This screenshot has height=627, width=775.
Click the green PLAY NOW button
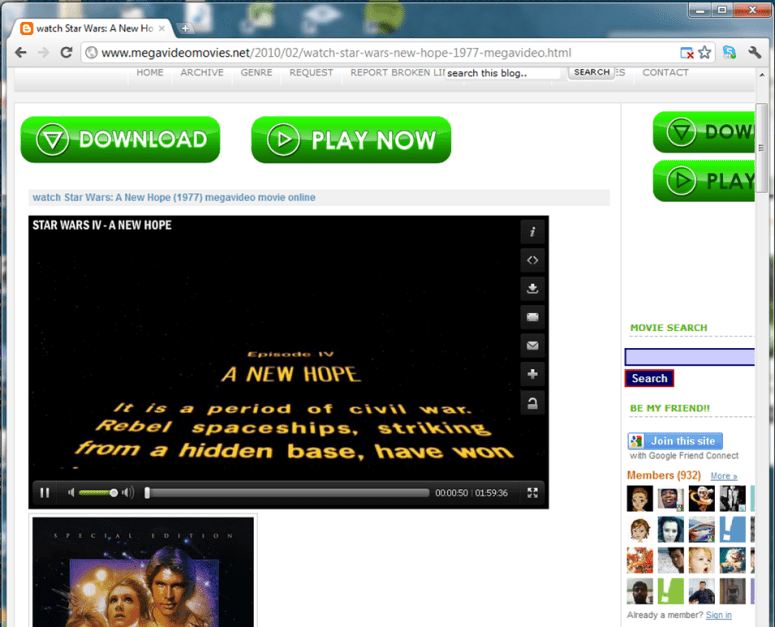click(351, 140)
